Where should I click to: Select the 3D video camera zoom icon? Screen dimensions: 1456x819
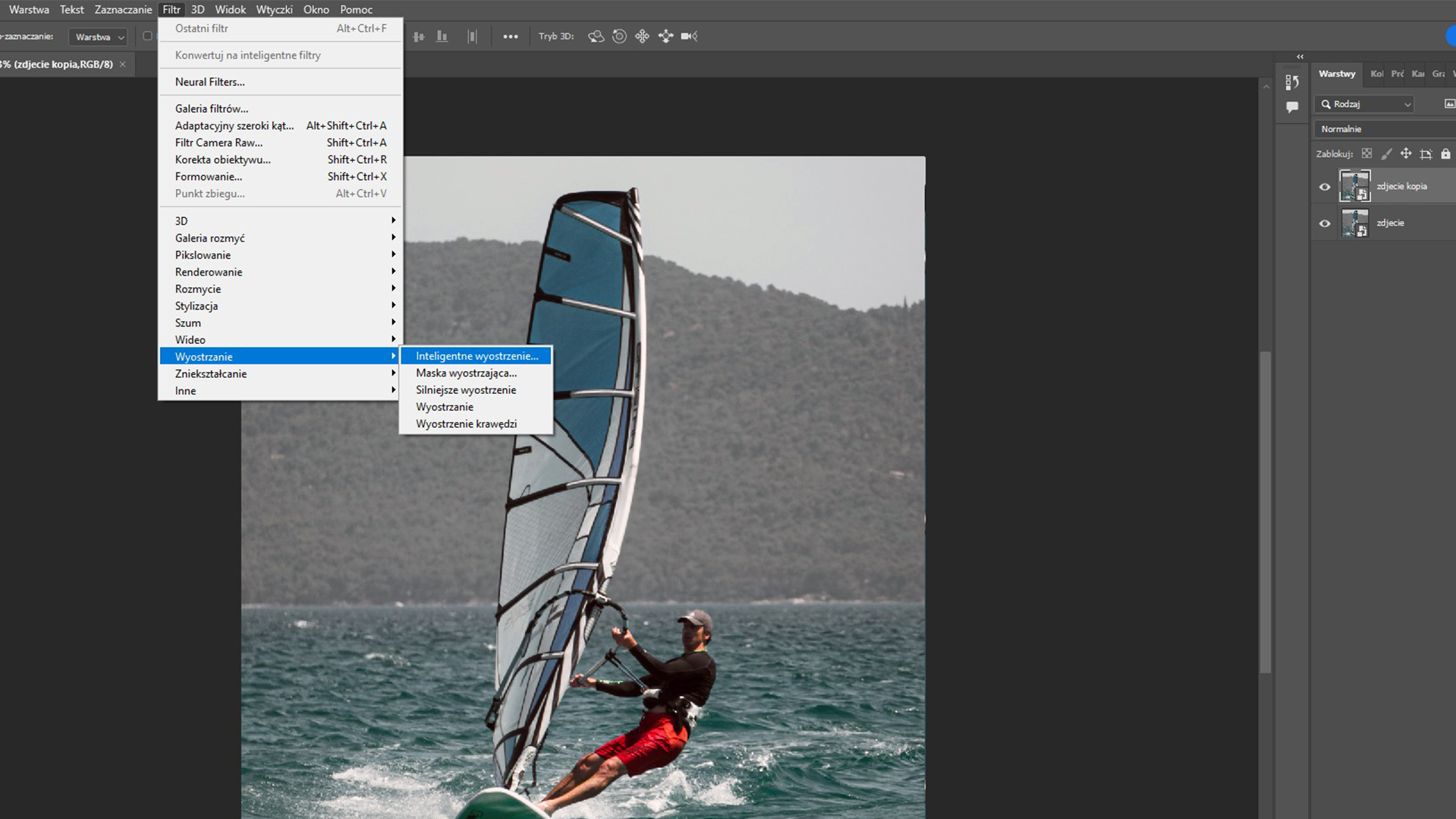[x=689, y=36]
